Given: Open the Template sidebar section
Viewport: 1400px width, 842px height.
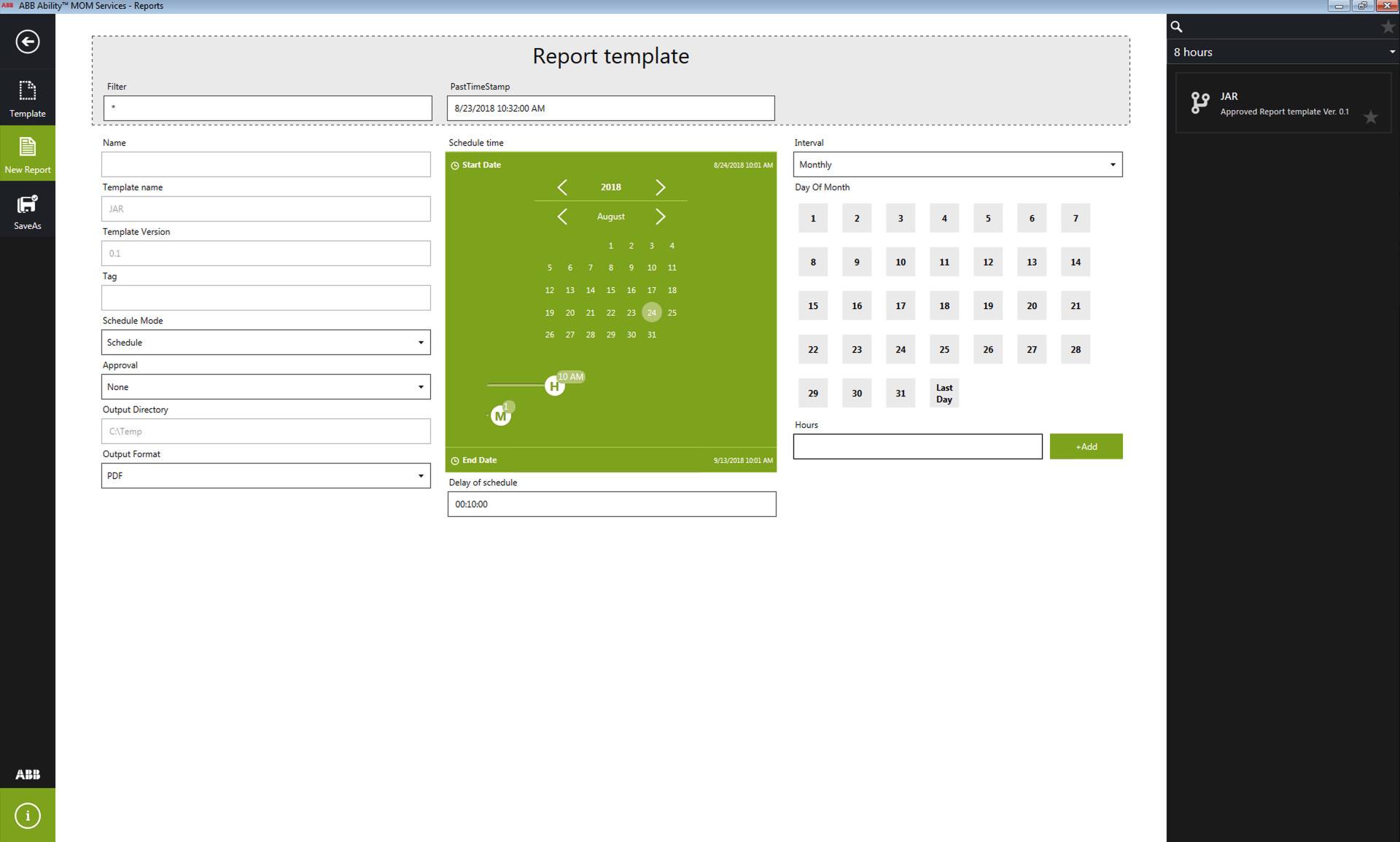Looking at the screenshot, I should click(x=28, y=98).
